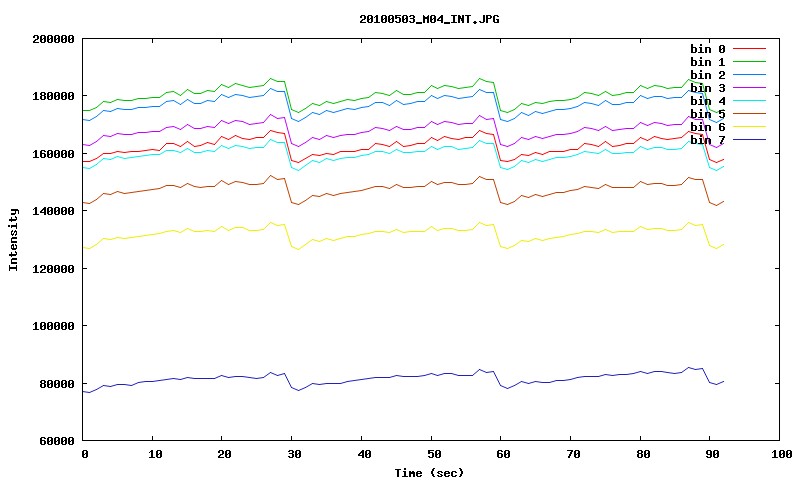Click the 50 x-axis tick label
800x480 pixels.
434,454
